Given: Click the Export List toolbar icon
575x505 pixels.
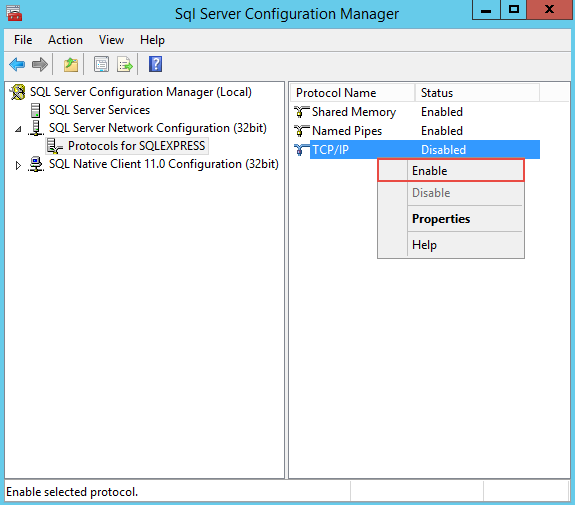Looking at the screenshot, I should [125, 65].
